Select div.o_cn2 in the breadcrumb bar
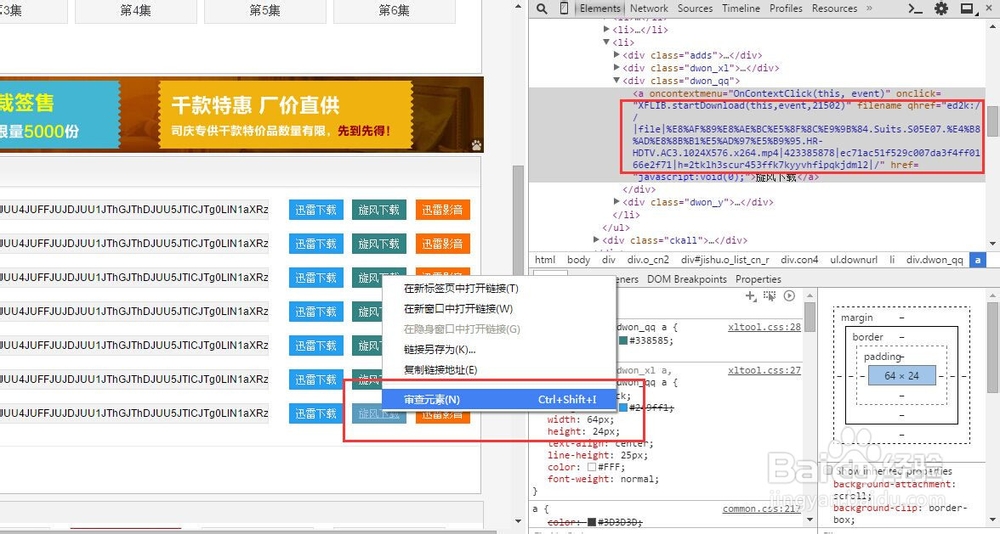Viewport: 1000px width, 534px height. [x=648, y=260]
